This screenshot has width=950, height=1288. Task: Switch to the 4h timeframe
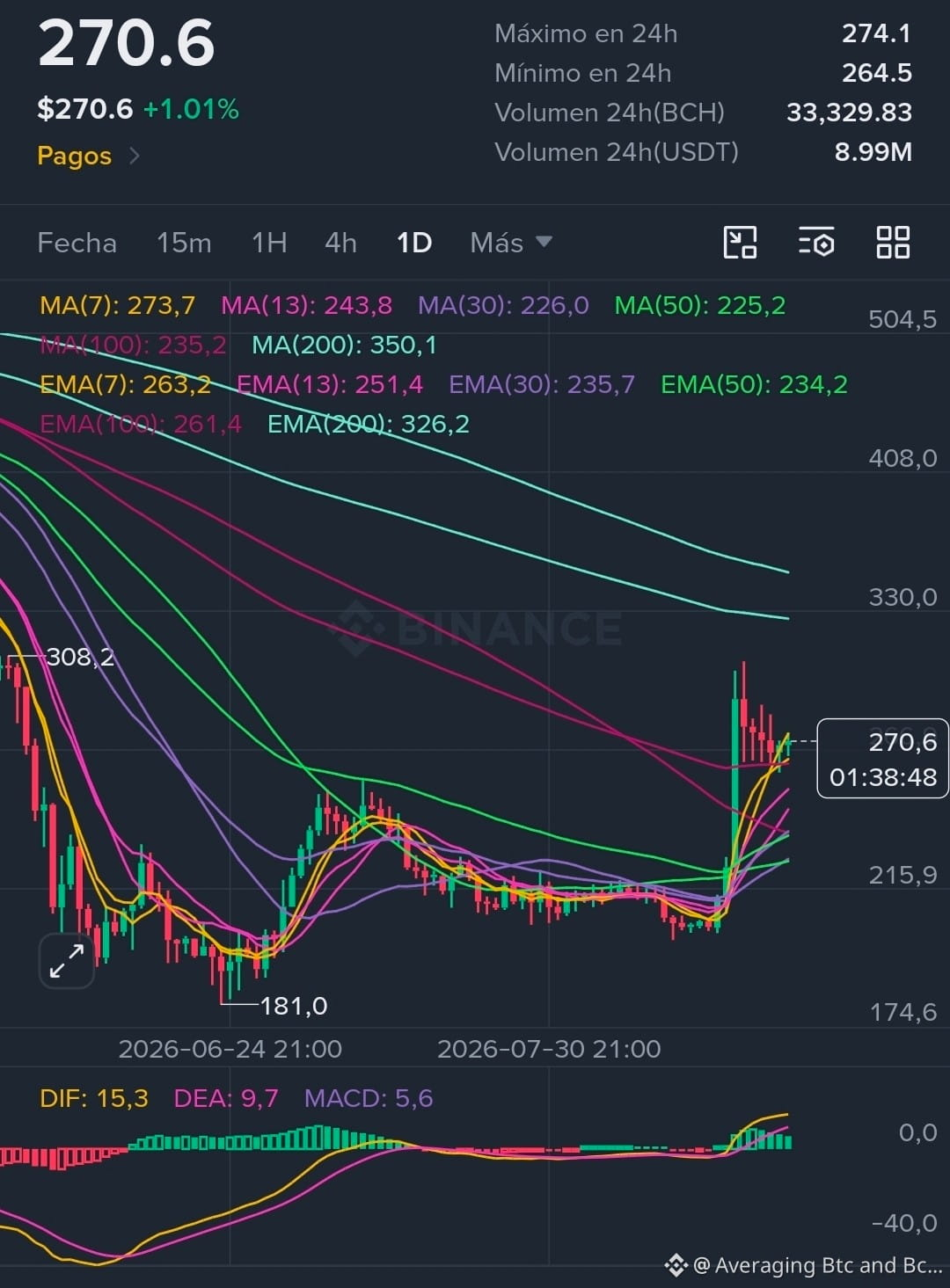[340, 243]
